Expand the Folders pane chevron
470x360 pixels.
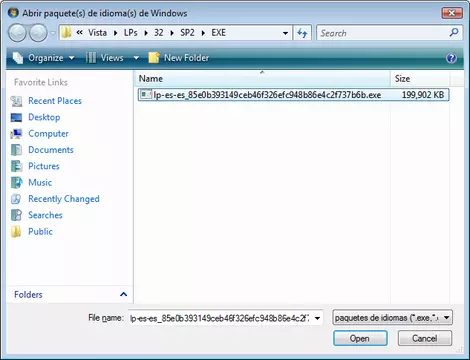123,294
